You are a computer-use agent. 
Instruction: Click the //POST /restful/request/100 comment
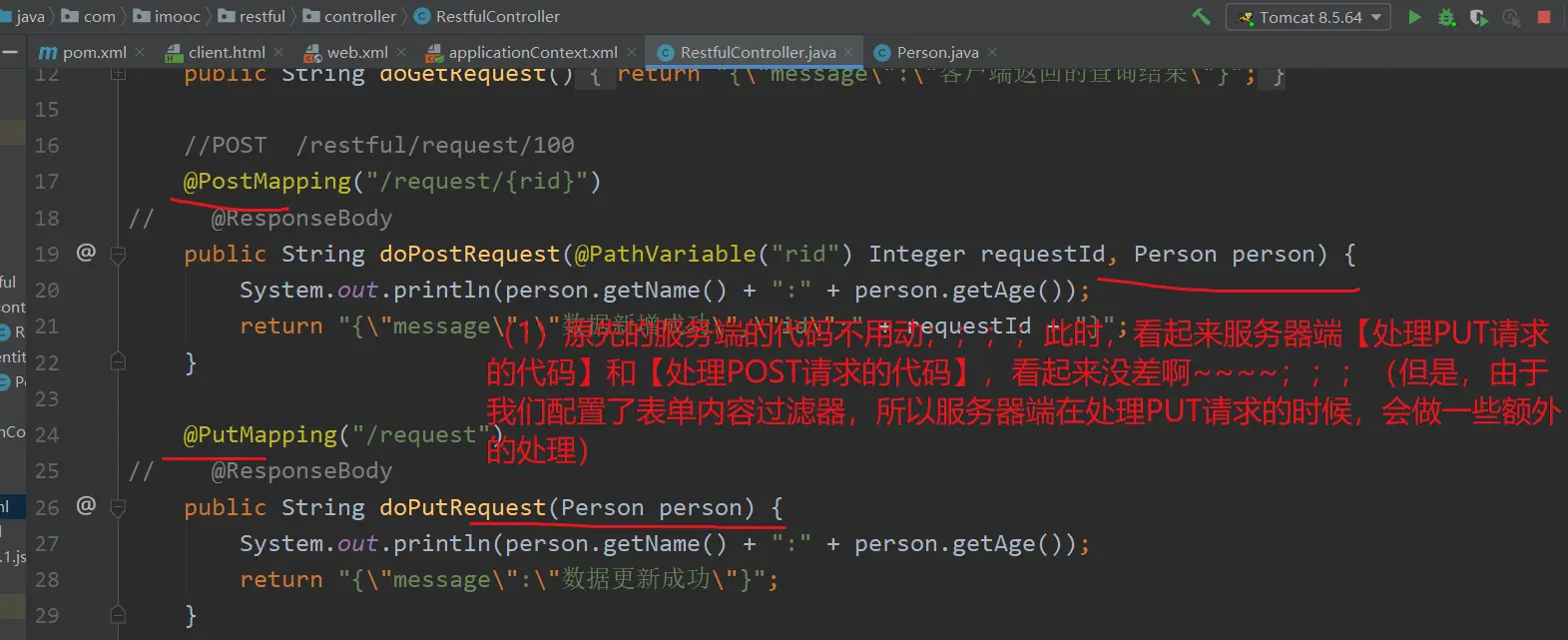pos(379,145)
